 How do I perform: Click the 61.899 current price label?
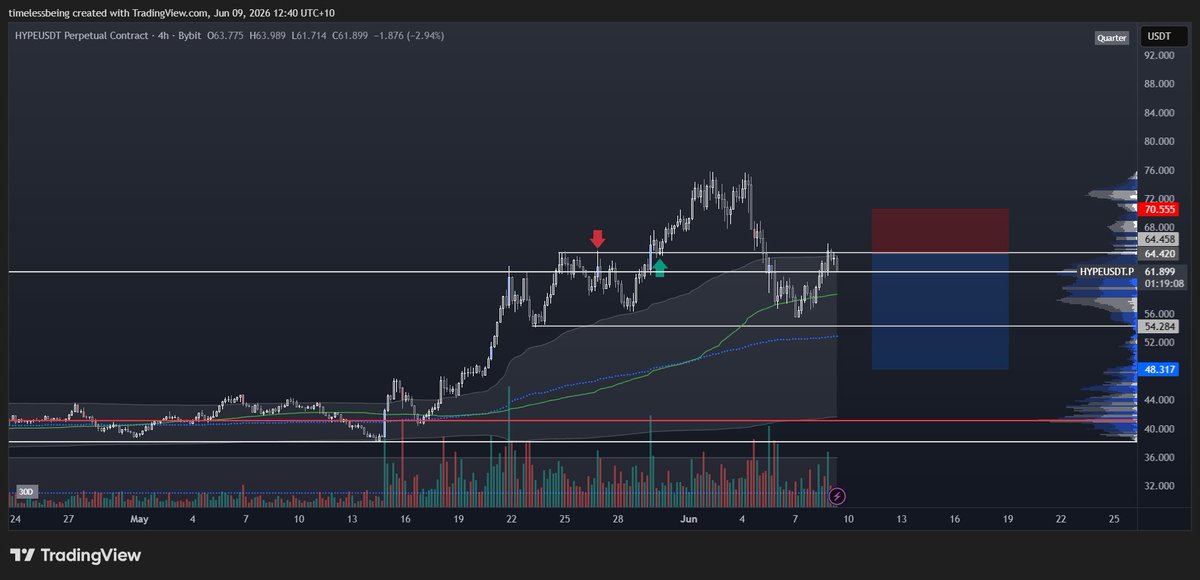[1159, 272]
